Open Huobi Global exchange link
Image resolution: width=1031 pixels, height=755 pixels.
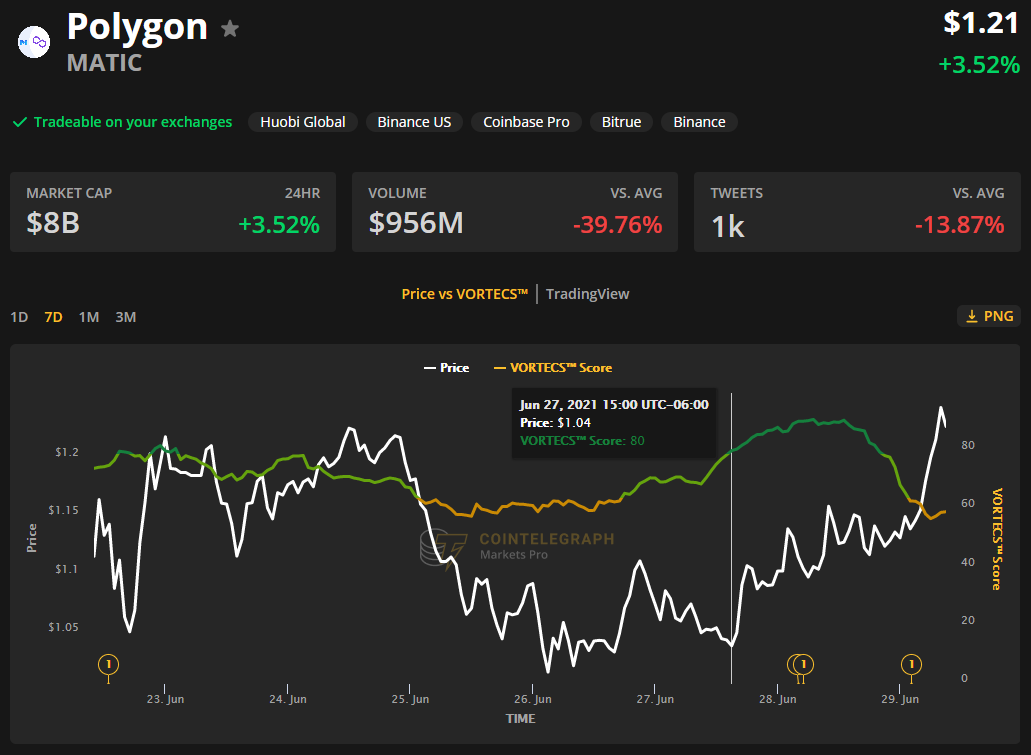click(303, 122)
